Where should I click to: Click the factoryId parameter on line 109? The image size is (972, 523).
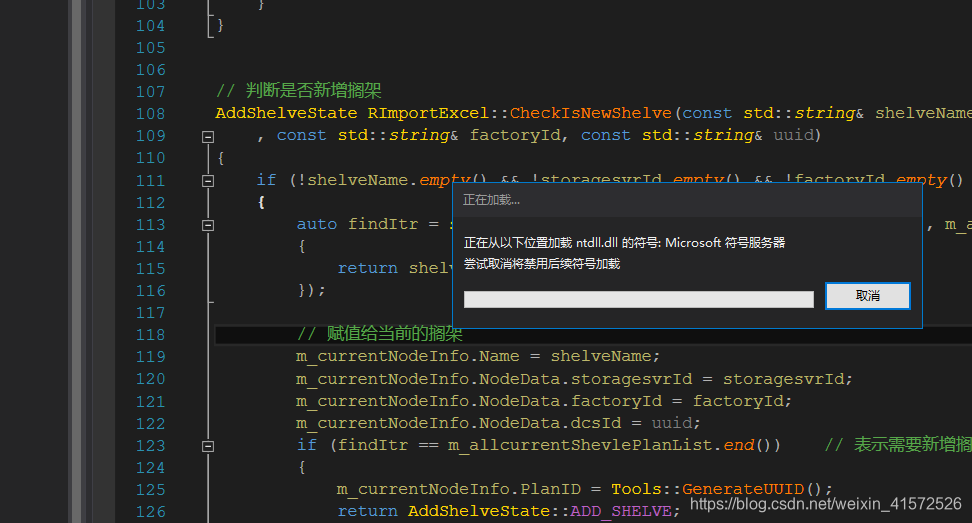click(x=515, y=135)
